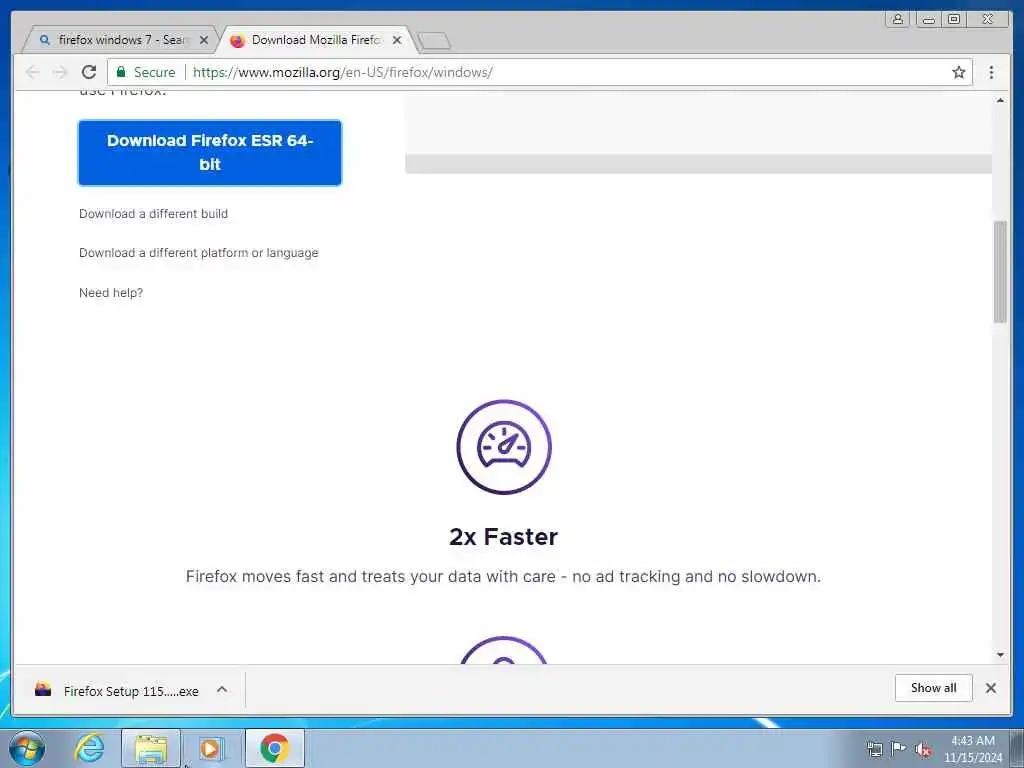The image size is (1024, 768).
Task: Click the browser back arrow
Action: tap(33, 72)
